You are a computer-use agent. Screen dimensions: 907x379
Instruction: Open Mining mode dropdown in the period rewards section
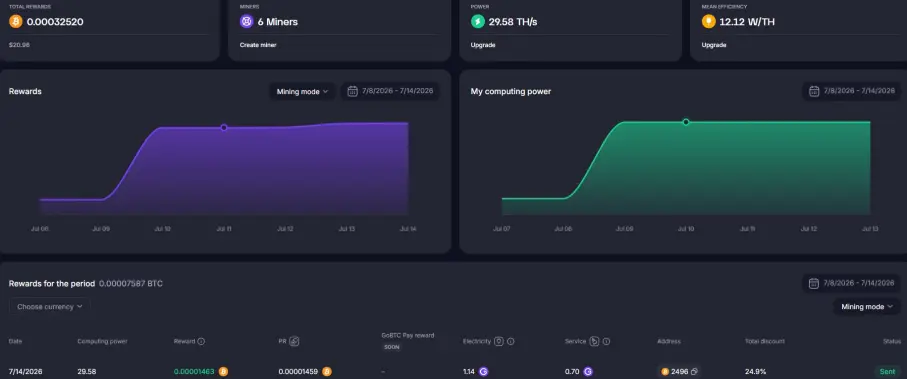[867, 307]
